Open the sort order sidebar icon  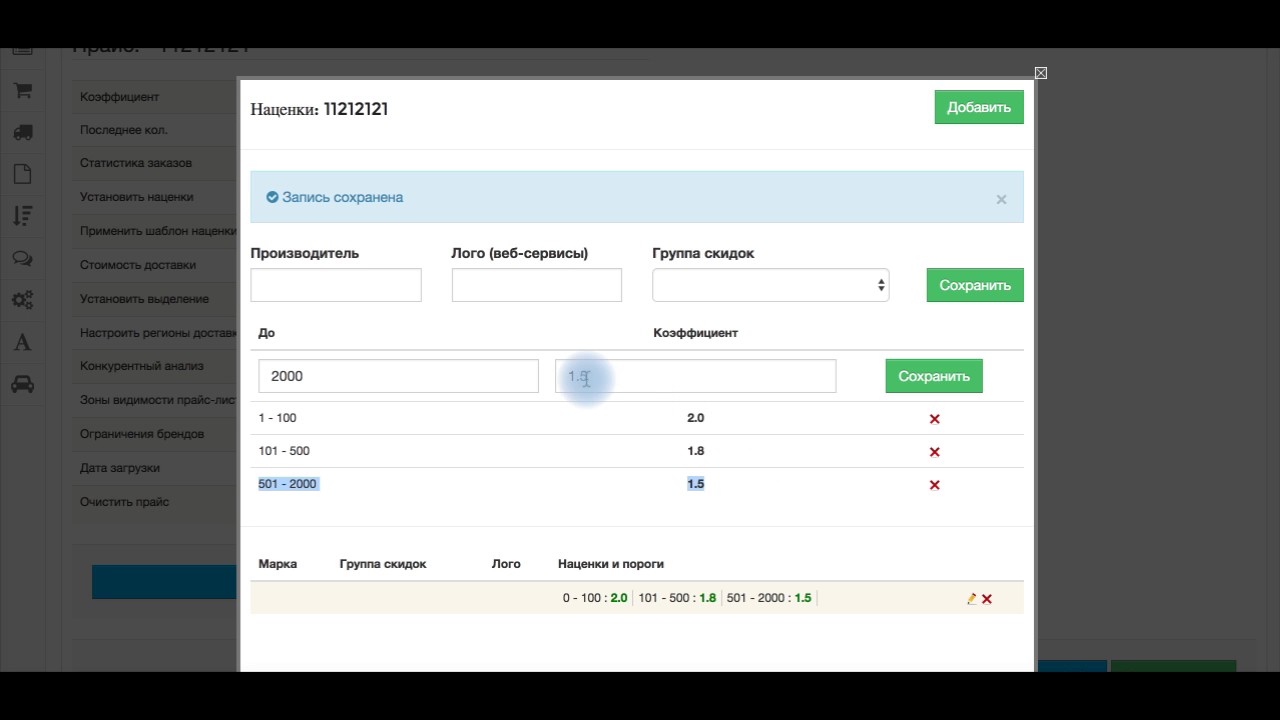pyautogui.click(x=22, y=215)
